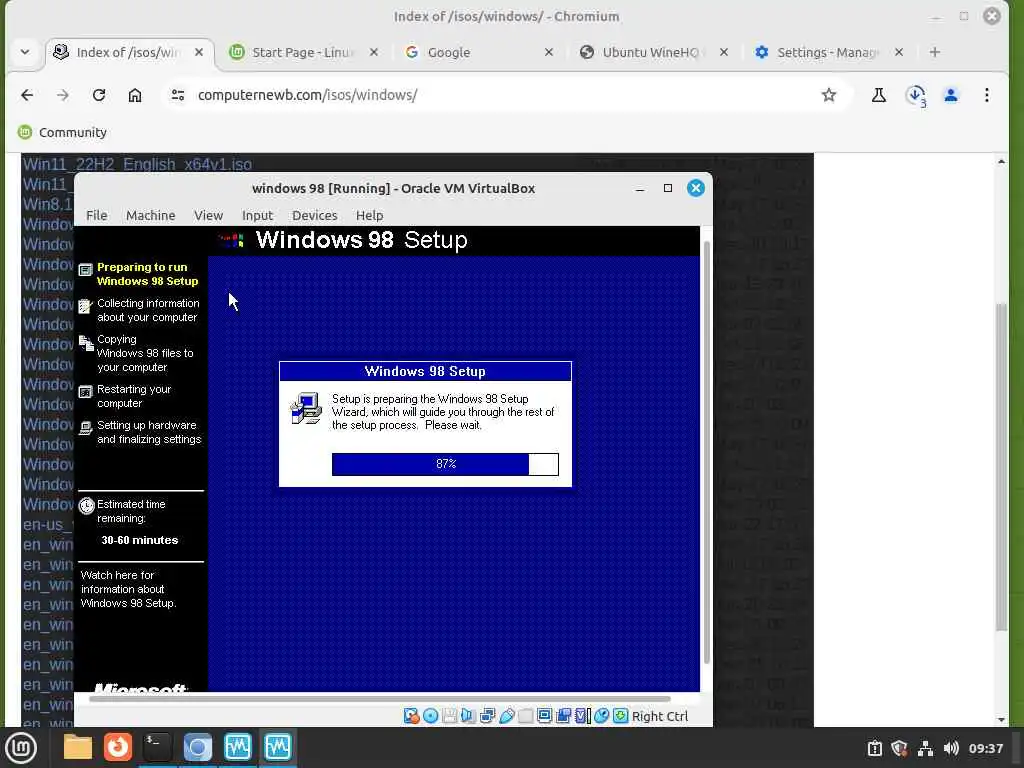Viewport: 1024px width, 768px height.
Task: Open the Input menu in VirtualBox
Action: 257,215
